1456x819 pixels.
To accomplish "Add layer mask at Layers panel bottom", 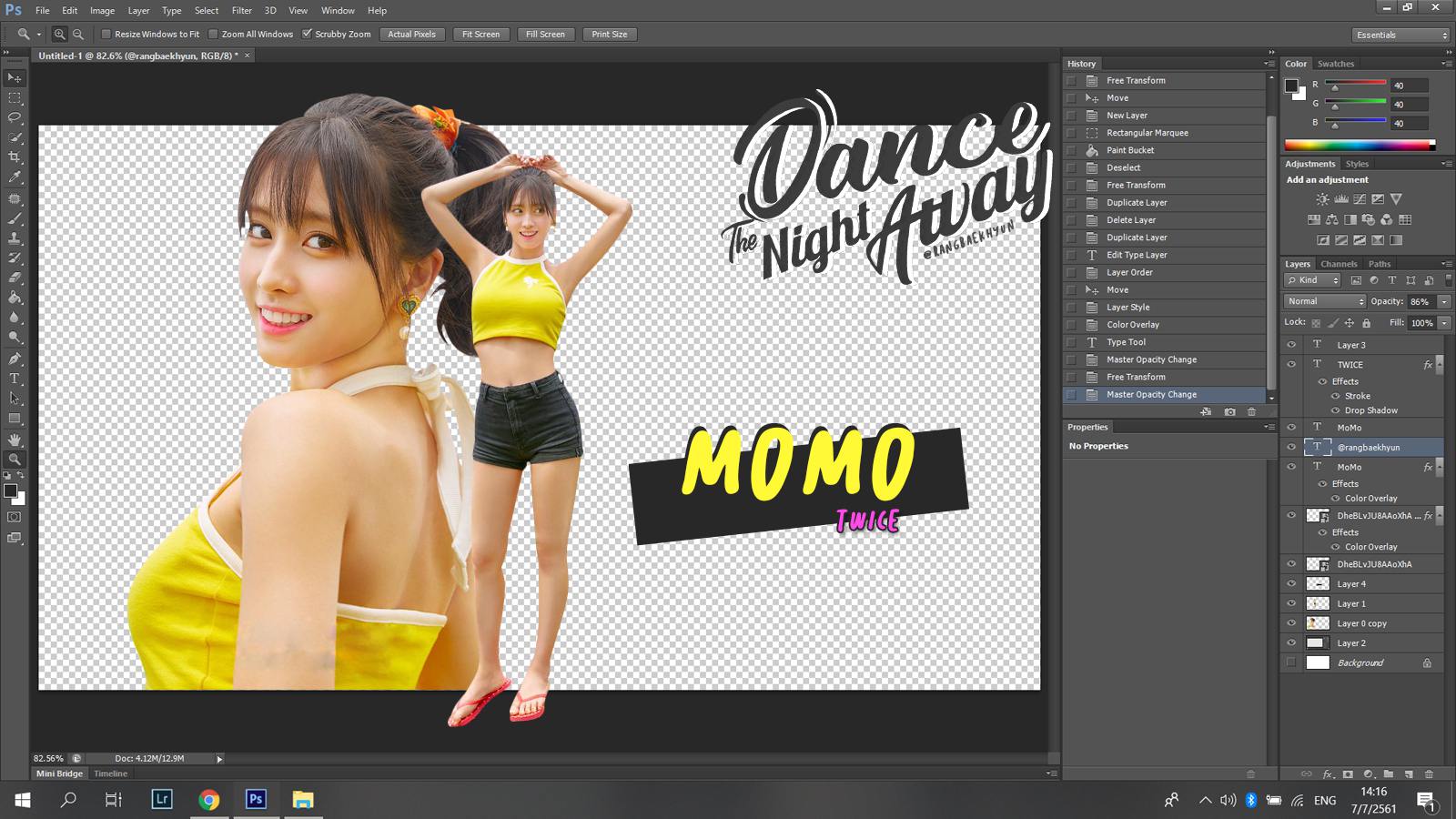I will pyautogui.click(x=1348, y=774).
